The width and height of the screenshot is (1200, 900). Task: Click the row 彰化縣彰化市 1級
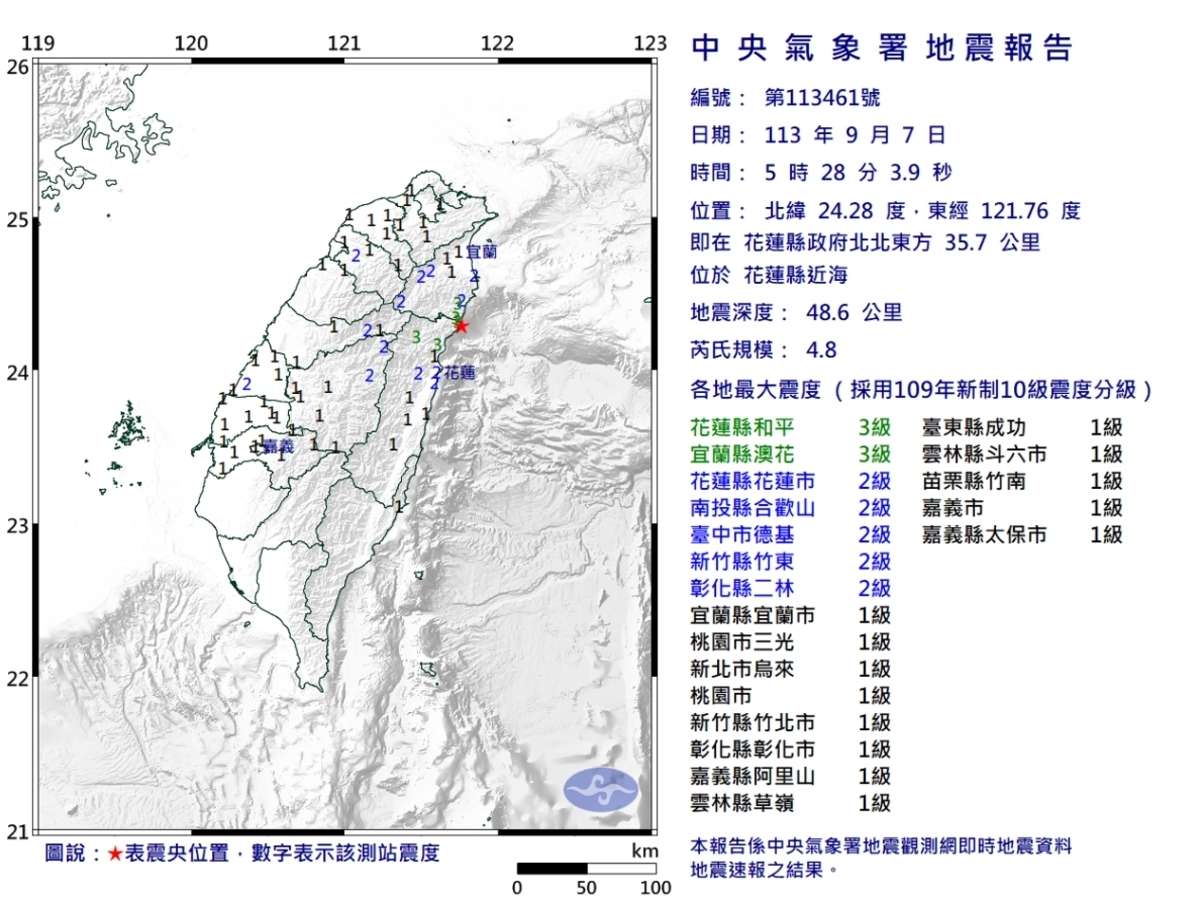pos(791,749)
